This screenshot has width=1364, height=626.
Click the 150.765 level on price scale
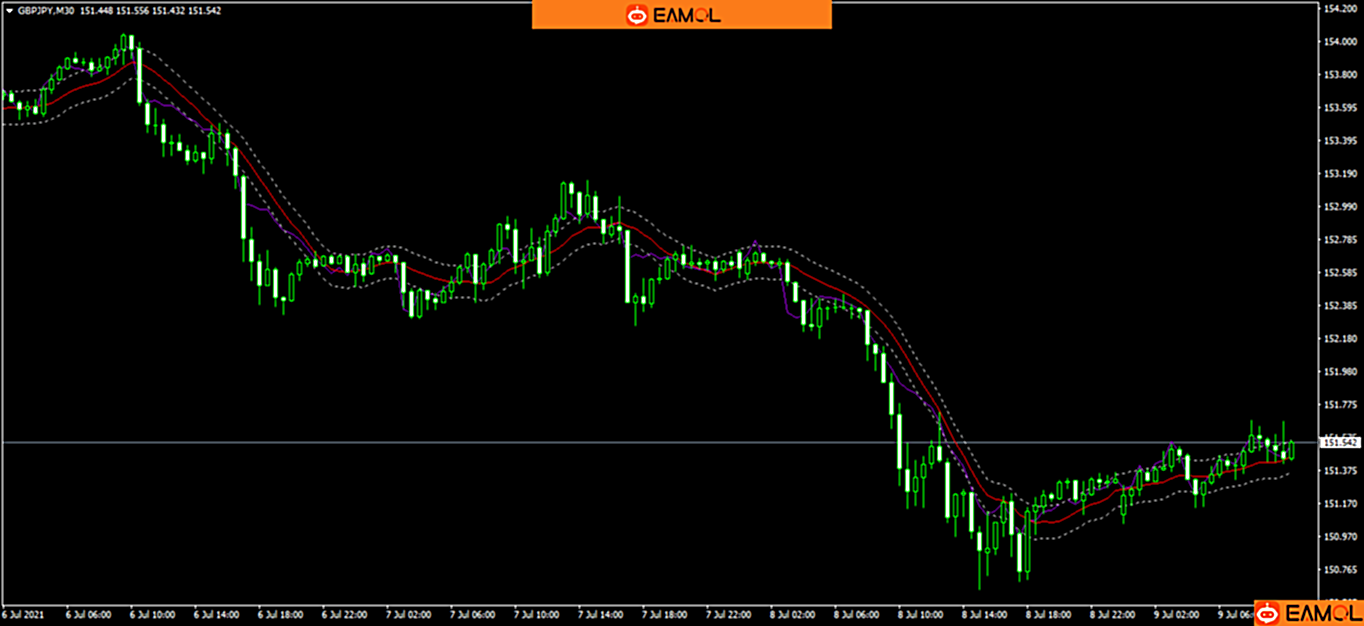pos(1337,570)
